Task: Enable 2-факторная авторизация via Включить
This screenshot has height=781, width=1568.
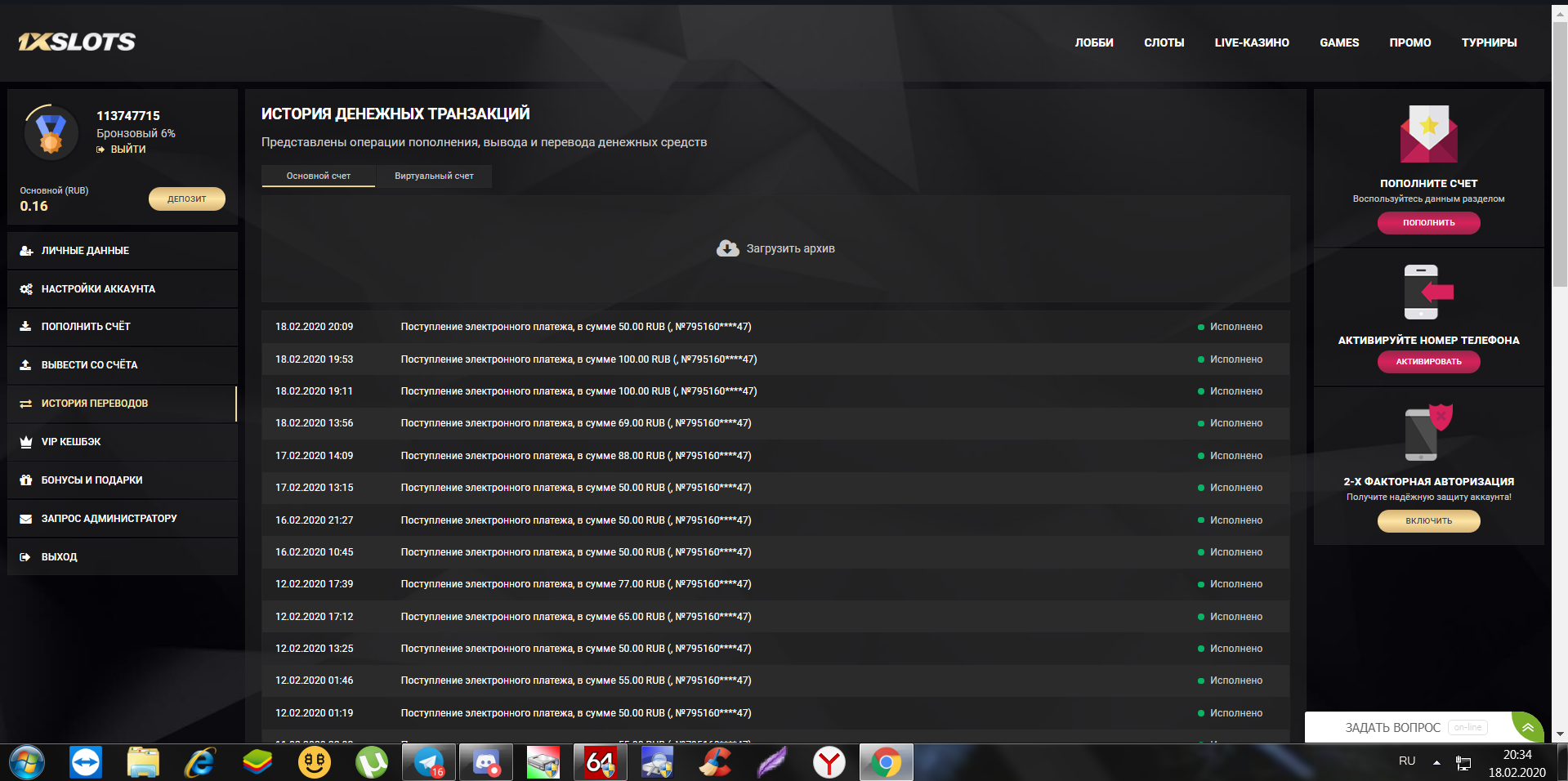Action: [1428, 520]
